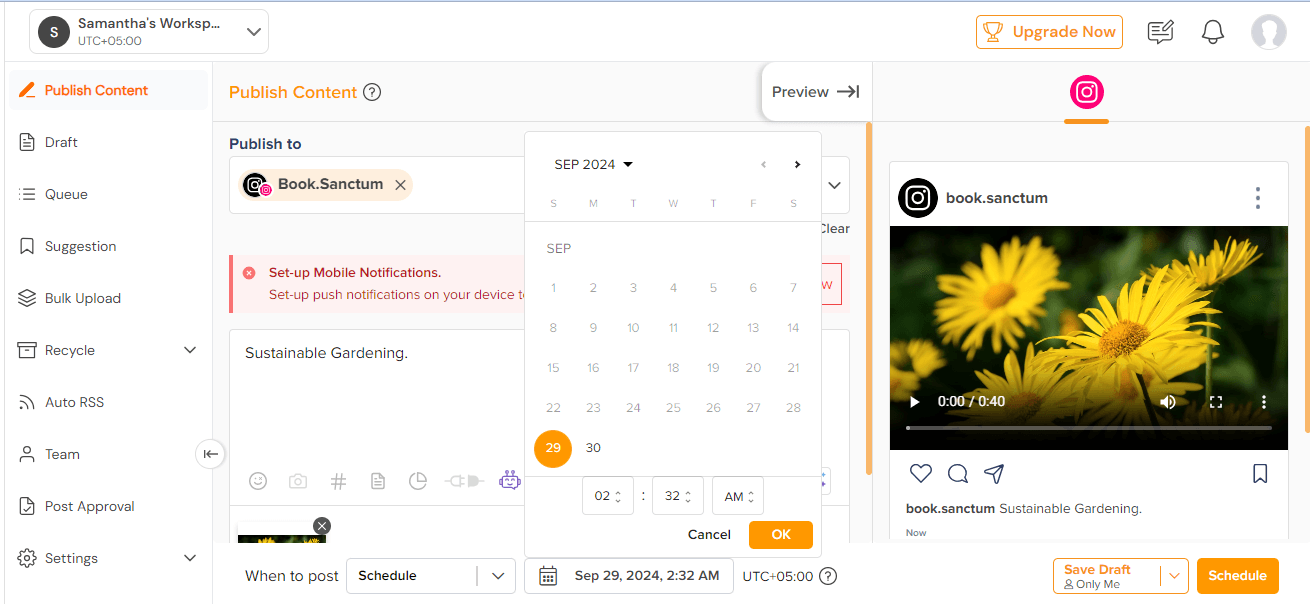Open the user profile avatar
Viewport: 1310px width, 604px height.
point(1268,32)
